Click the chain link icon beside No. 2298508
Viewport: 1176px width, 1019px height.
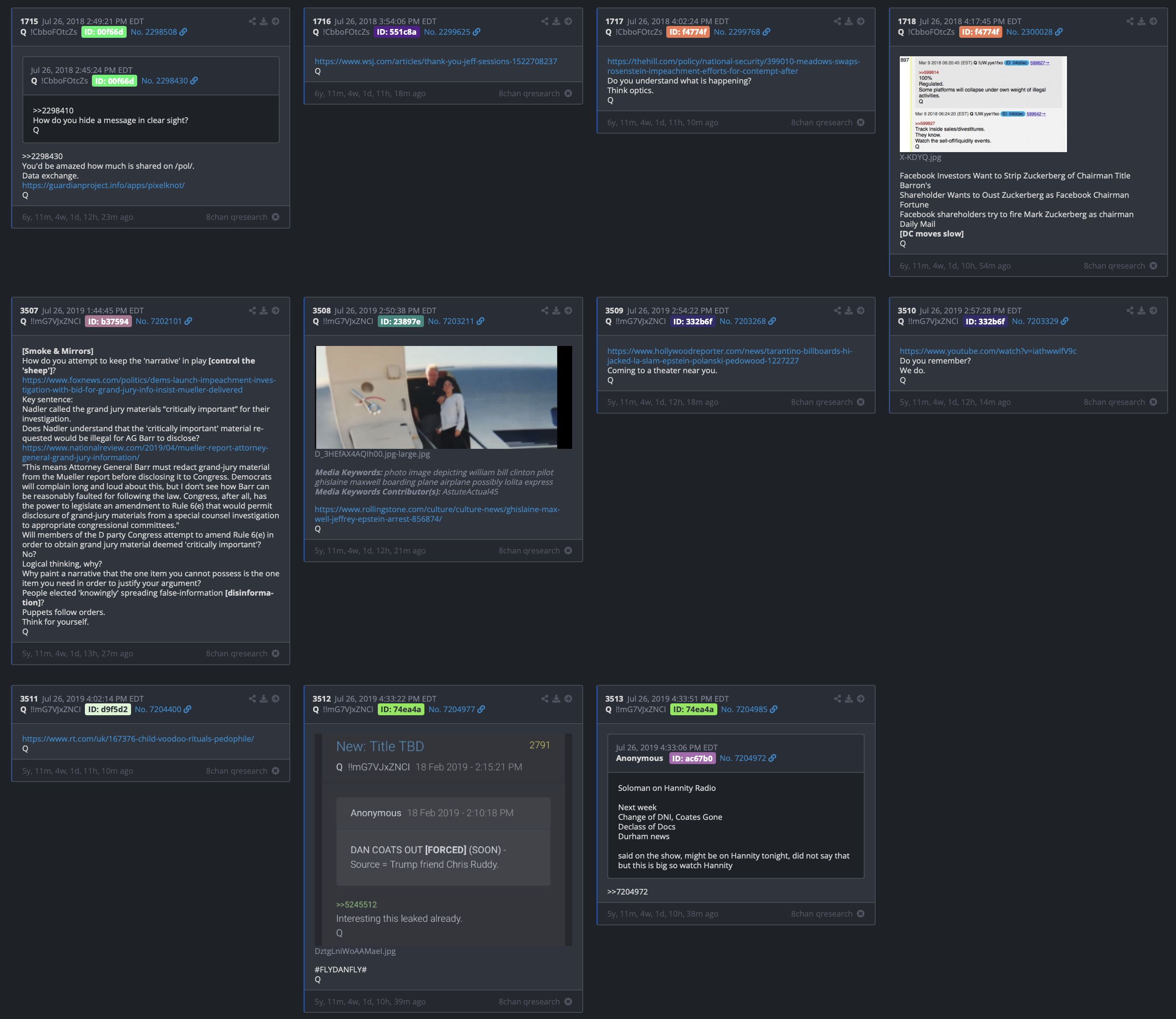[x=183, y=33]
